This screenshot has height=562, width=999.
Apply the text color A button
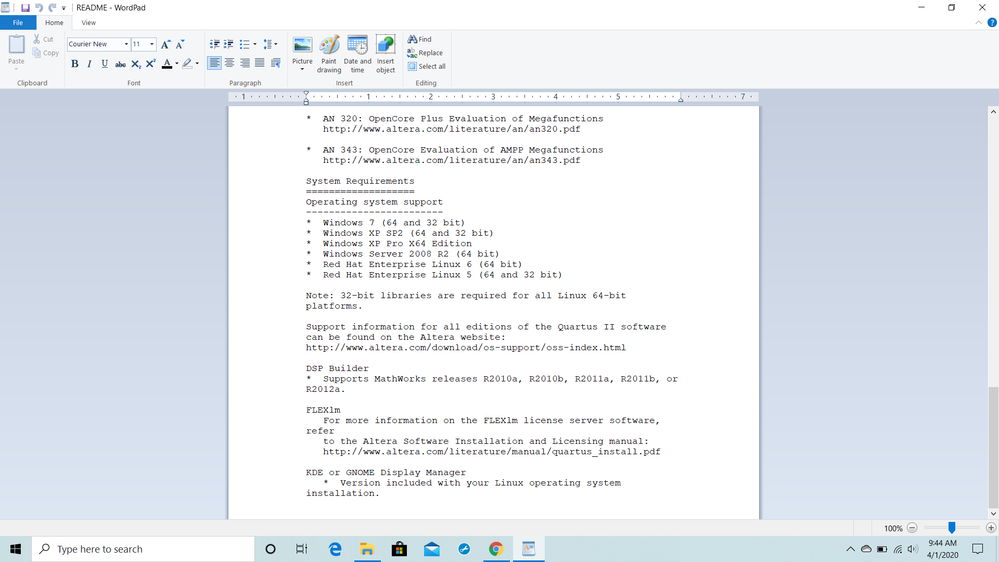point(167,64)
